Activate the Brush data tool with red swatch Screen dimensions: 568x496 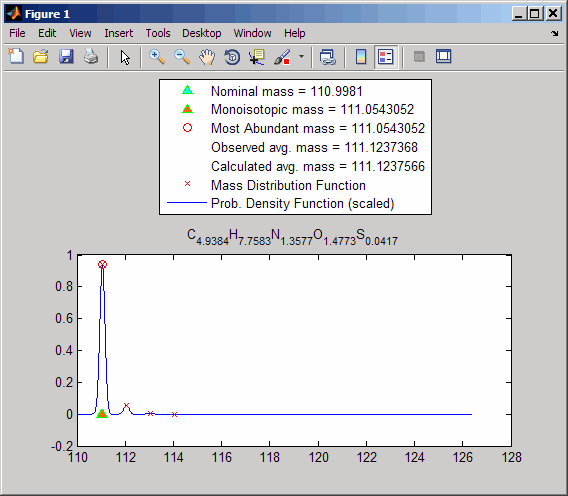click(282, 57)
